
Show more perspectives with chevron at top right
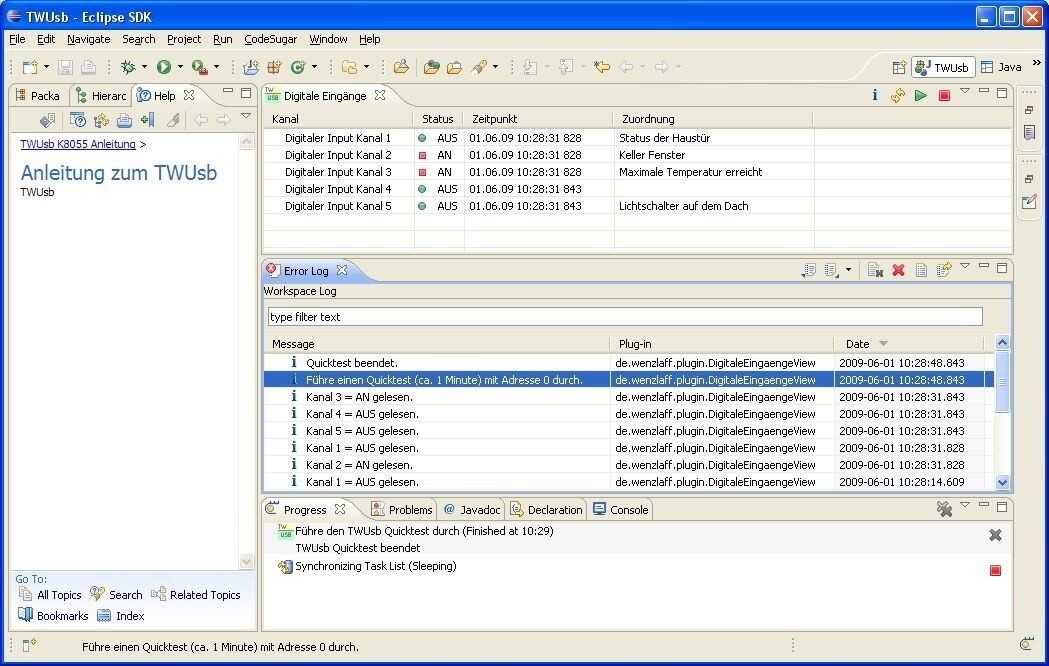1036,63
